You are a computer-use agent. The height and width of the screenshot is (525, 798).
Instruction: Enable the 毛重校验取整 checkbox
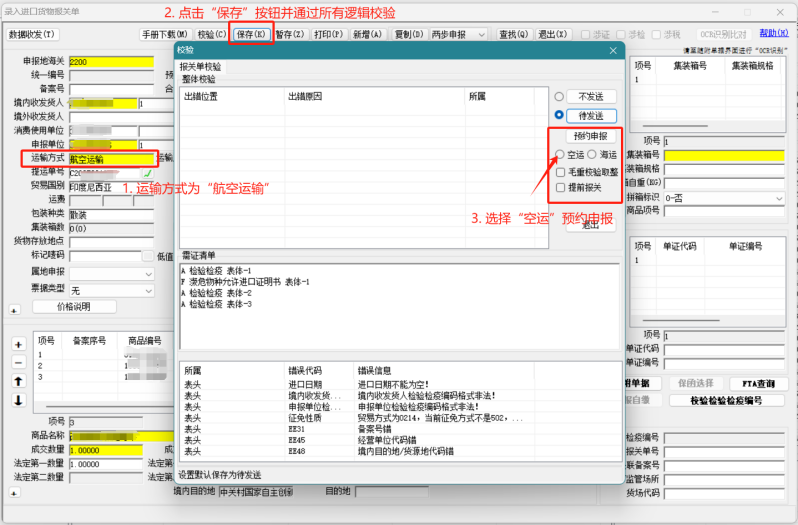(560, 172)
